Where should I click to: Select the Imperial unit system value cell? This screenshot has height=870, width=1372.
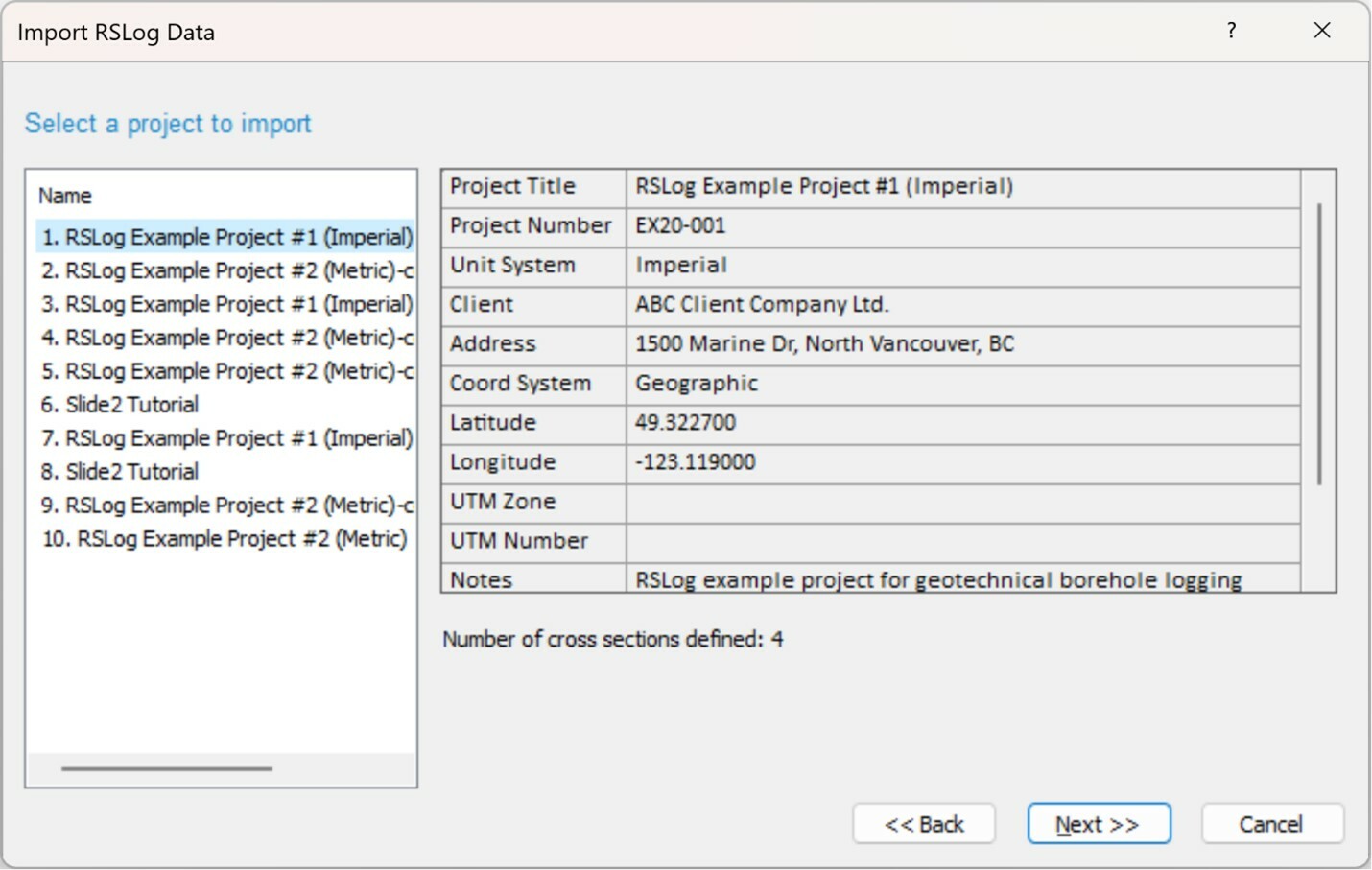tap(963, 266)
